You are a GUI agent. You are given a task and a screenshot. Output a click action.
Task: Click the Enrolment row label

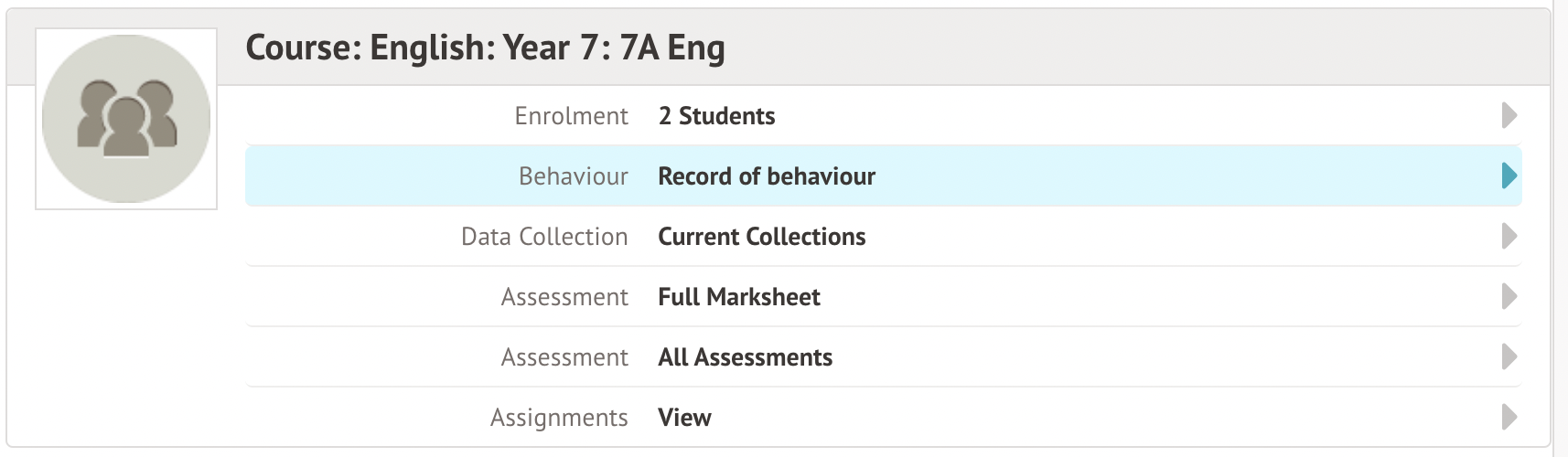pyautogui.click(x=571, y=116)
